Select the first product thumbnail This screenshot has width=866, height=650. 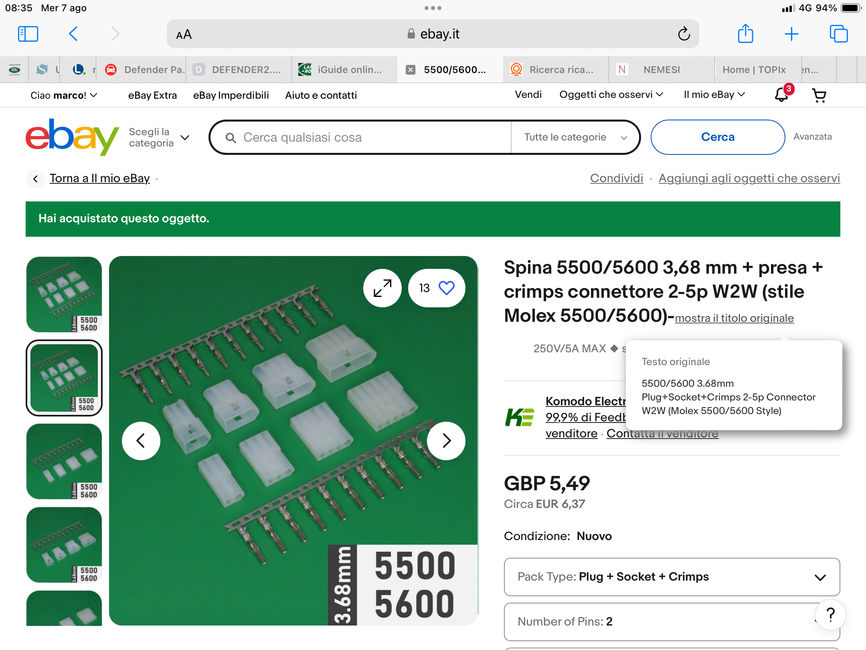tap(64, 294)
